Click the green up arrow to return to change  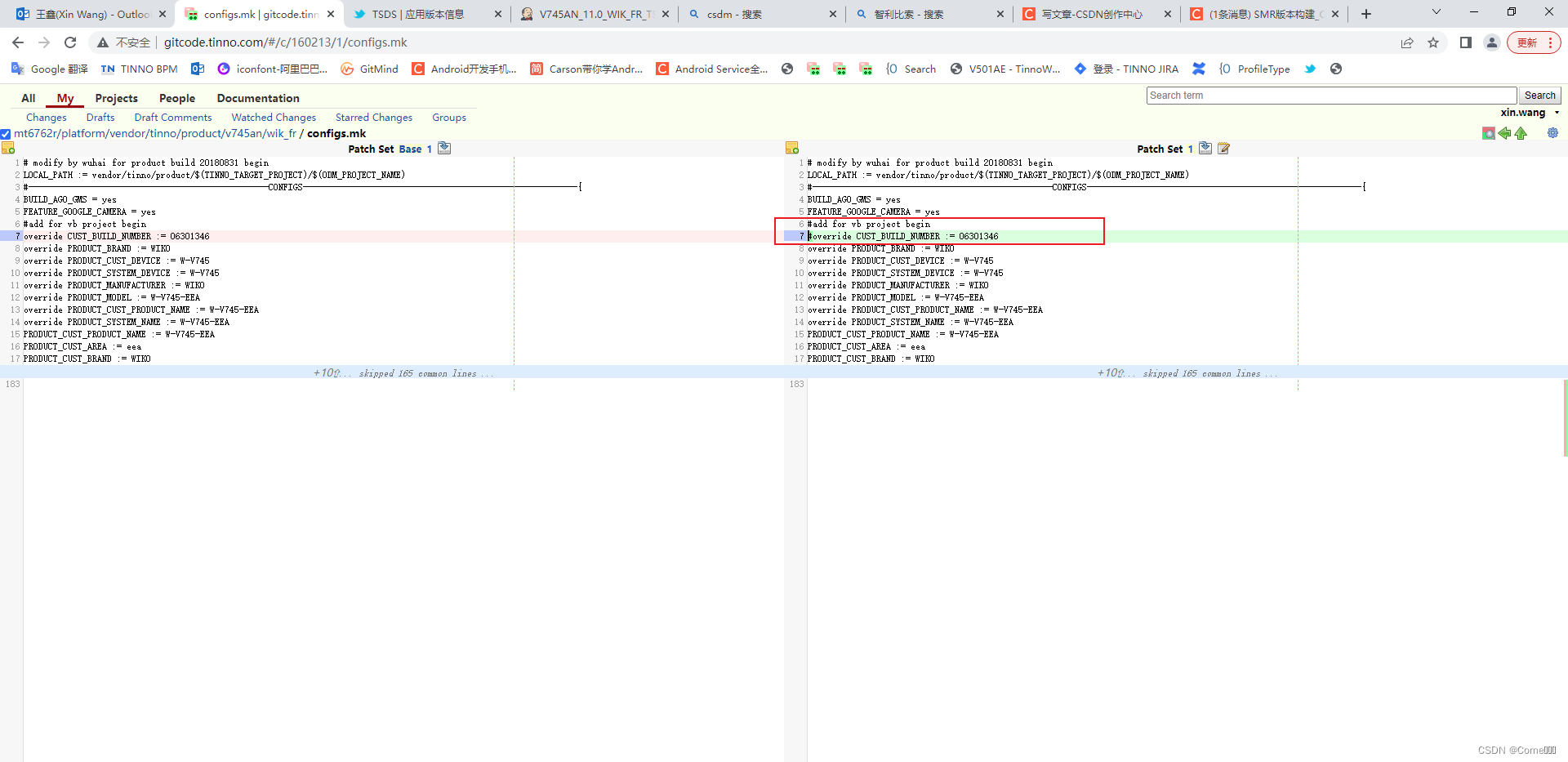(x=1521, y=133)
